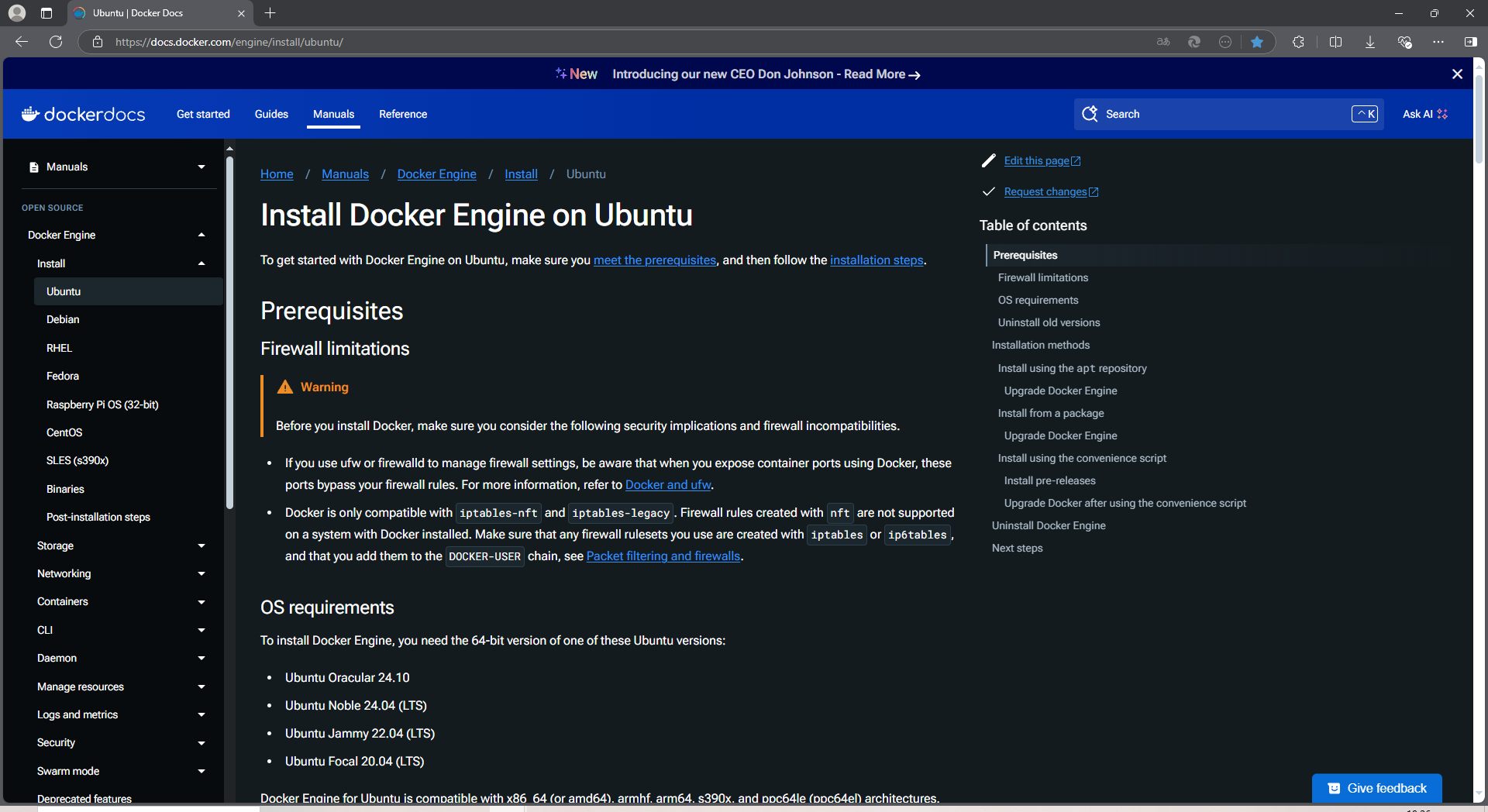Viewport: 1488px width, 812px height.
Task: Click the docs Search field
Action: tap(1228, 114)
